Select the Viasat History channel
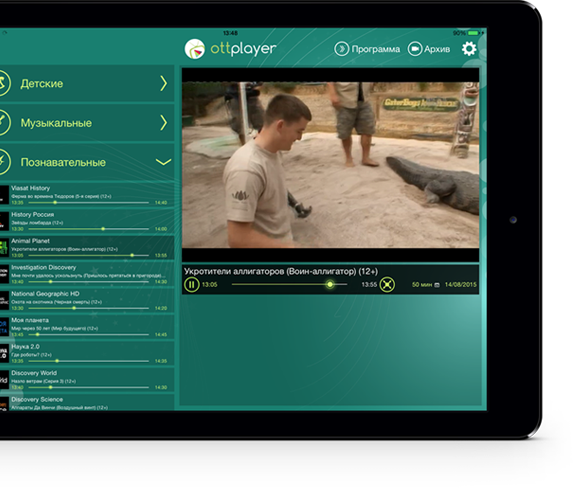 pyautogui.click(x=87, y=195)
